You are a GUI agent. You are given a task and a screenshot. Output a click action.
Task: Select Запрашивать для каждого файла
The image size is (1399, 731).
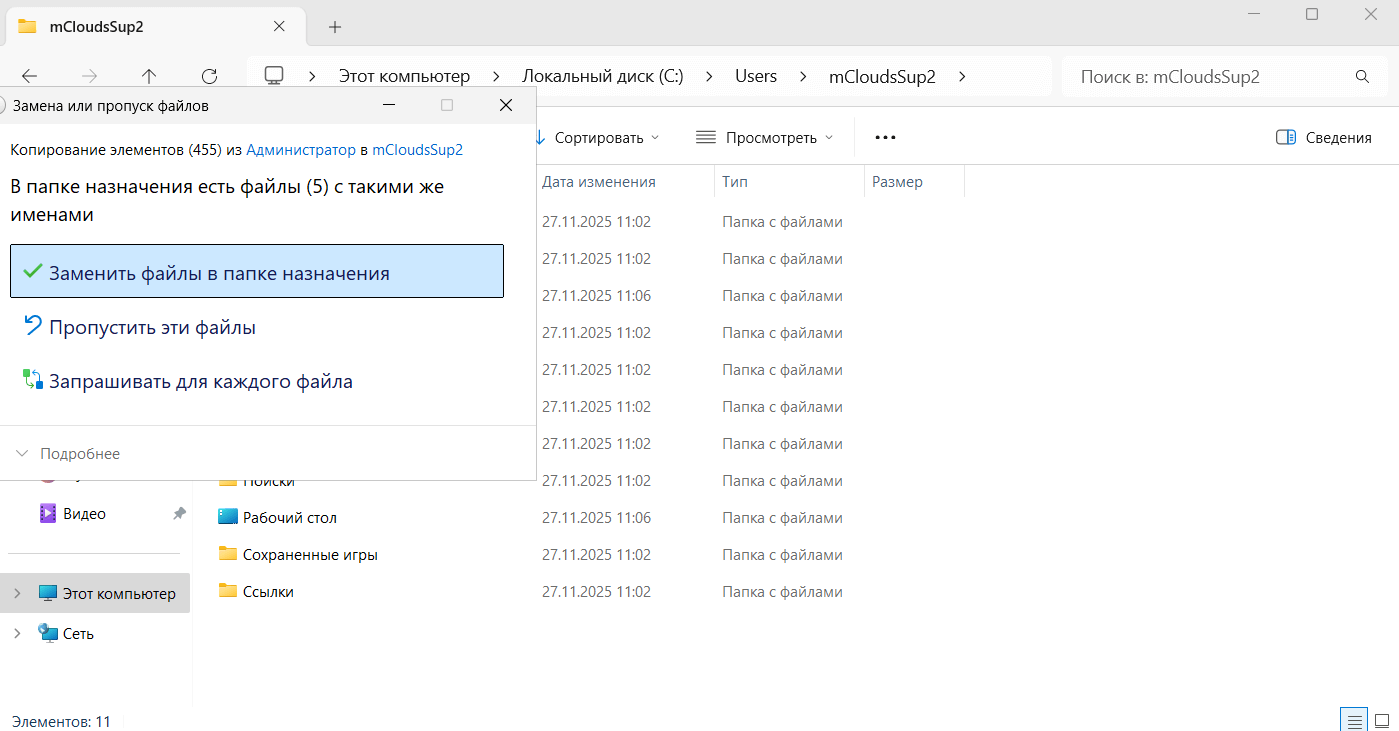point(200,381)
